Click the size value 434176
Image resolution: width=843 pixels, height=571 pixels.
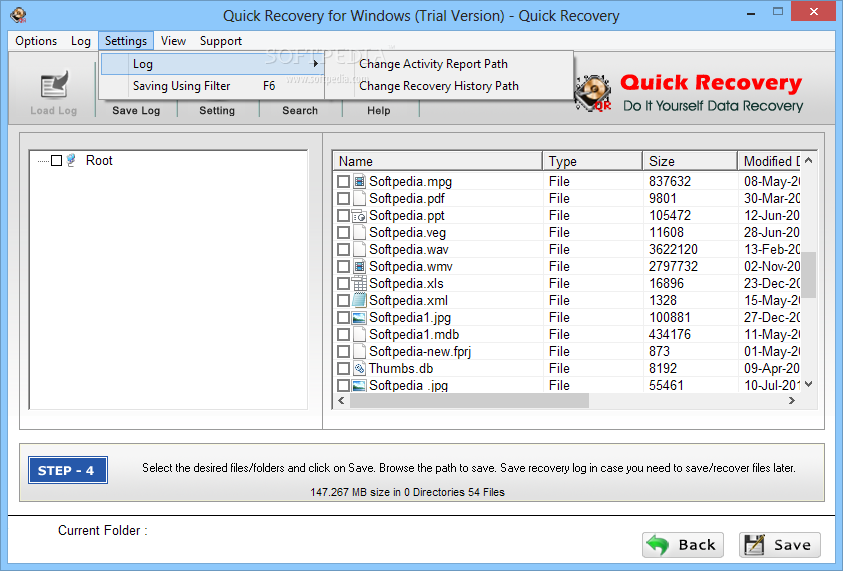point(669,334)
